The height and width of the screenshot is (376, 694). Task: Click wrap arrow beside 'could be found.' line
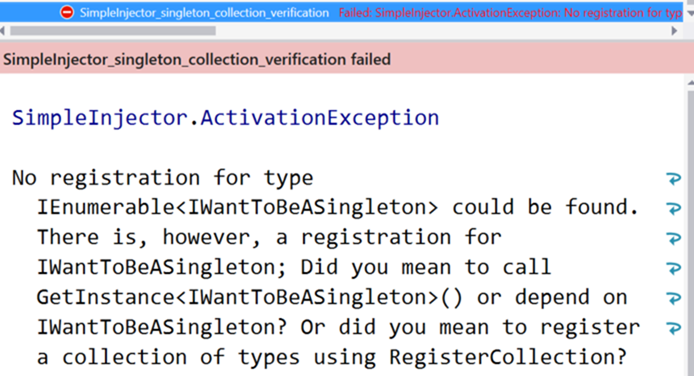click(x=674, y=208)
